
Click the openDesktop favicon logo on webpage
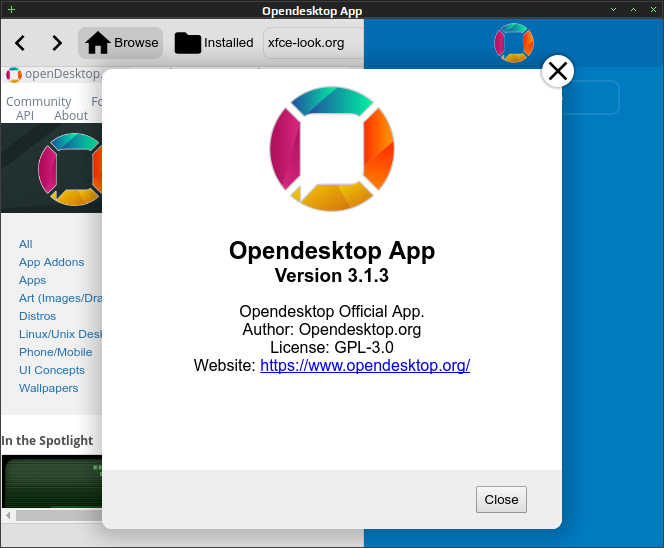click(x=14, y=75)
